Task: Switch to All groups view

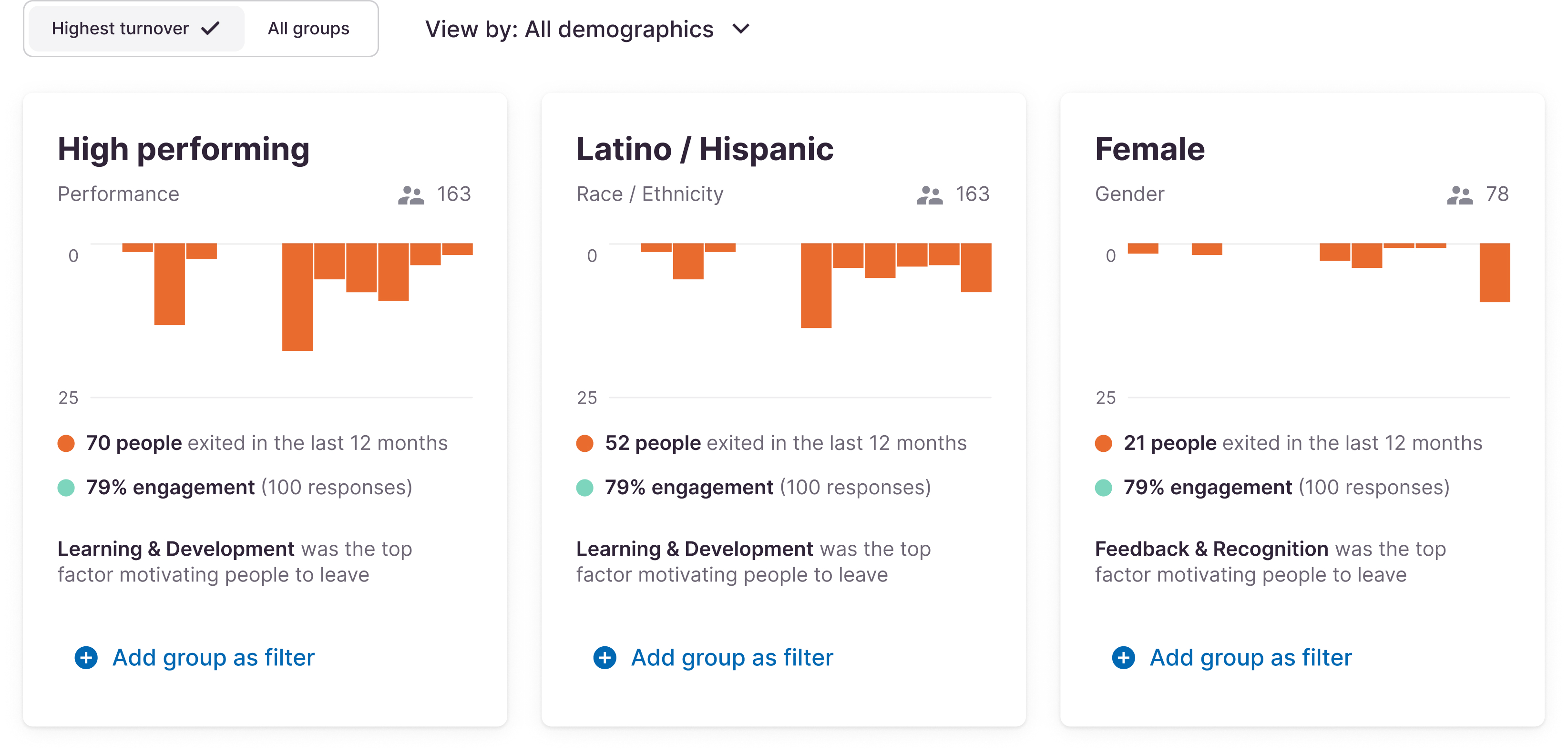Action: [x=308, y=29]
